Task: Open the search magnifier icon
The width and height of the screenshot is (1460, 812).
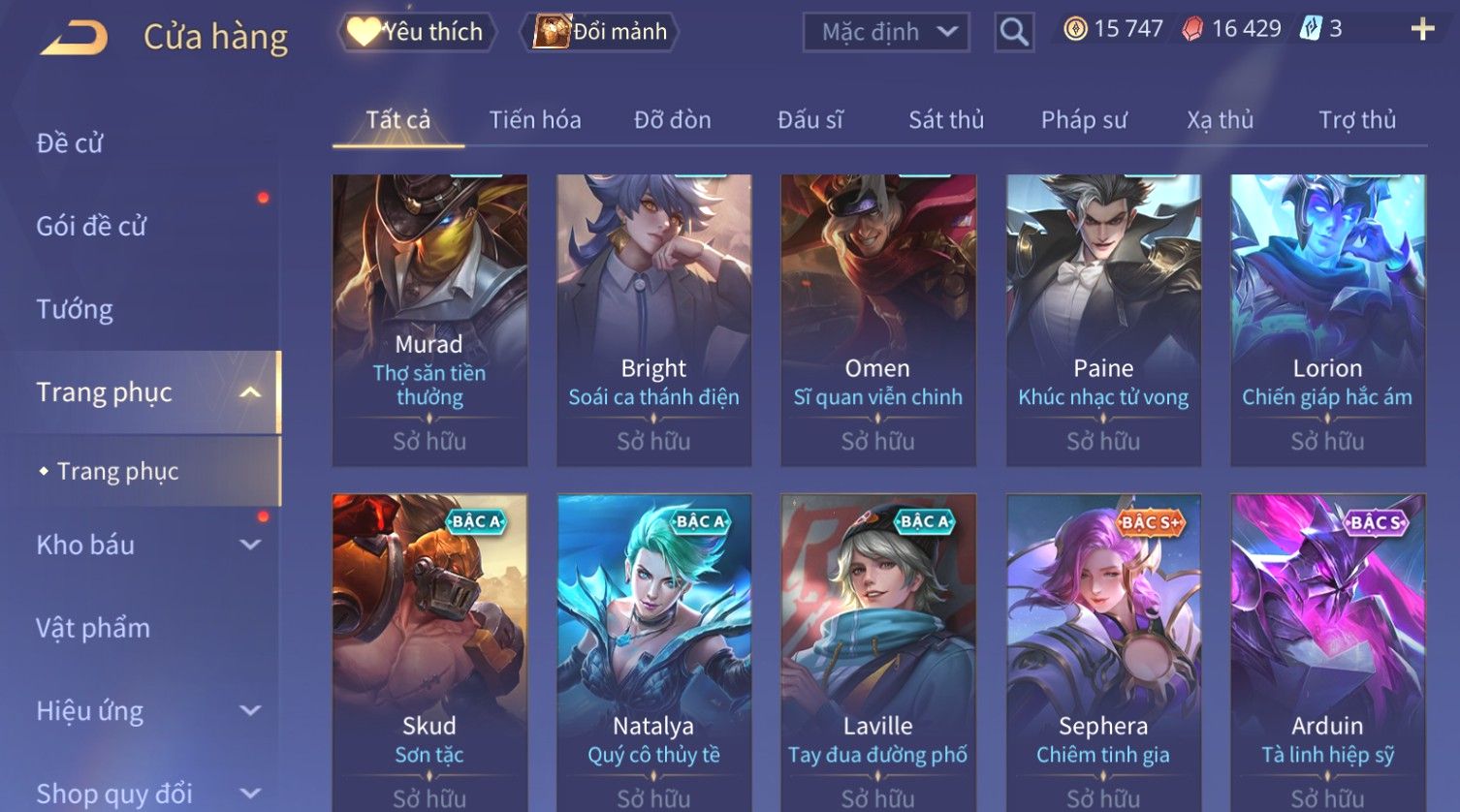Action: [x=1014, y=32]
